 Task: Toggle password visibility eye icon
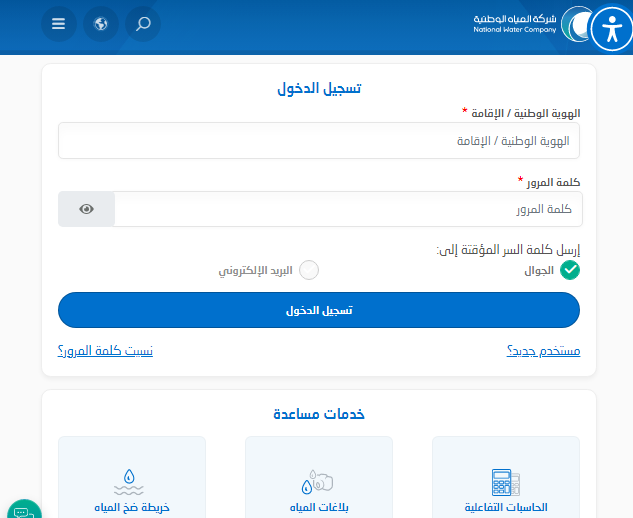(x=87, y=209)
